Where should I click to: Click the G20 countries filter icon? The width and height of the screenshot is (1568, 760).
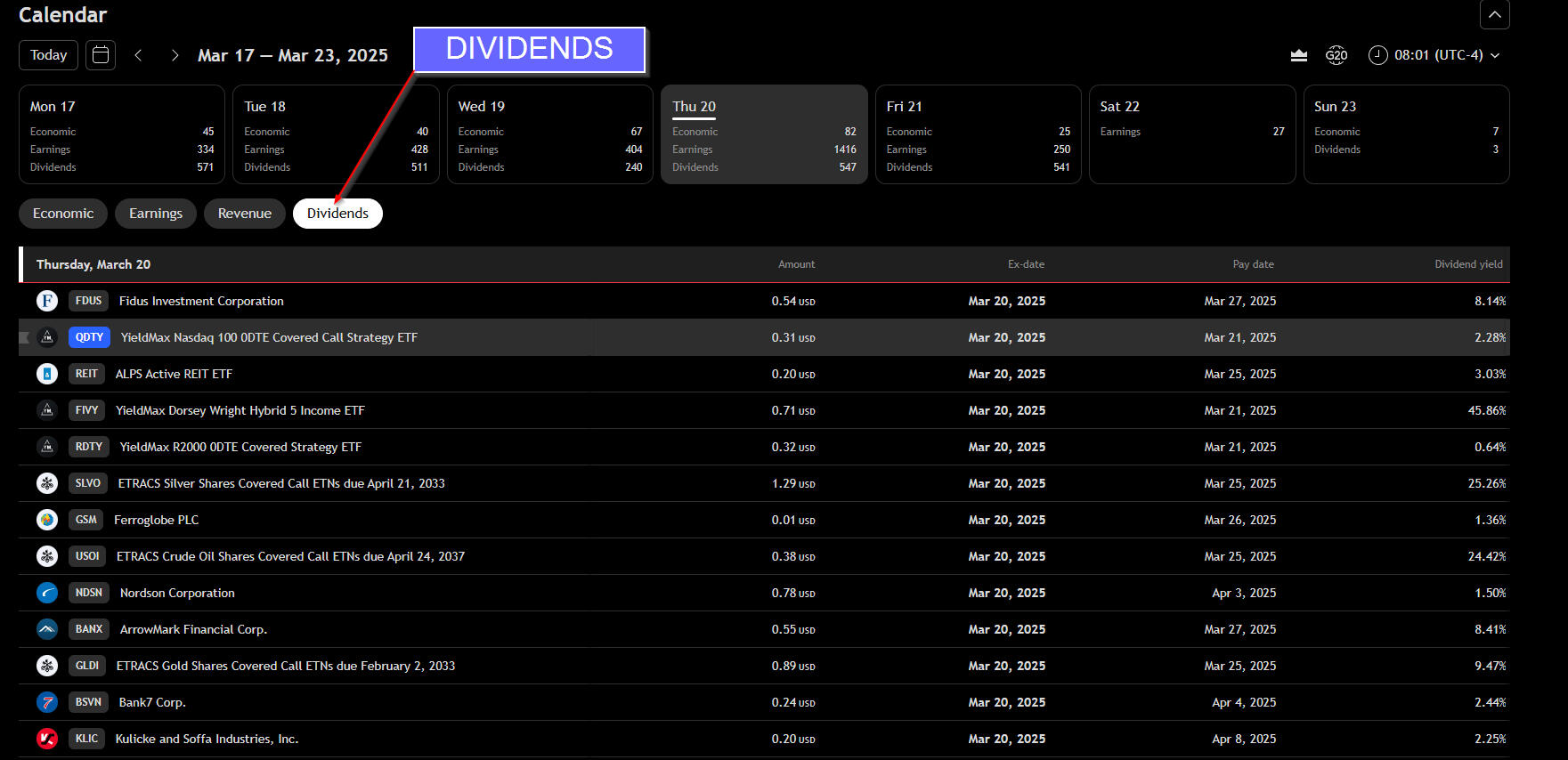coord(1336,55)
